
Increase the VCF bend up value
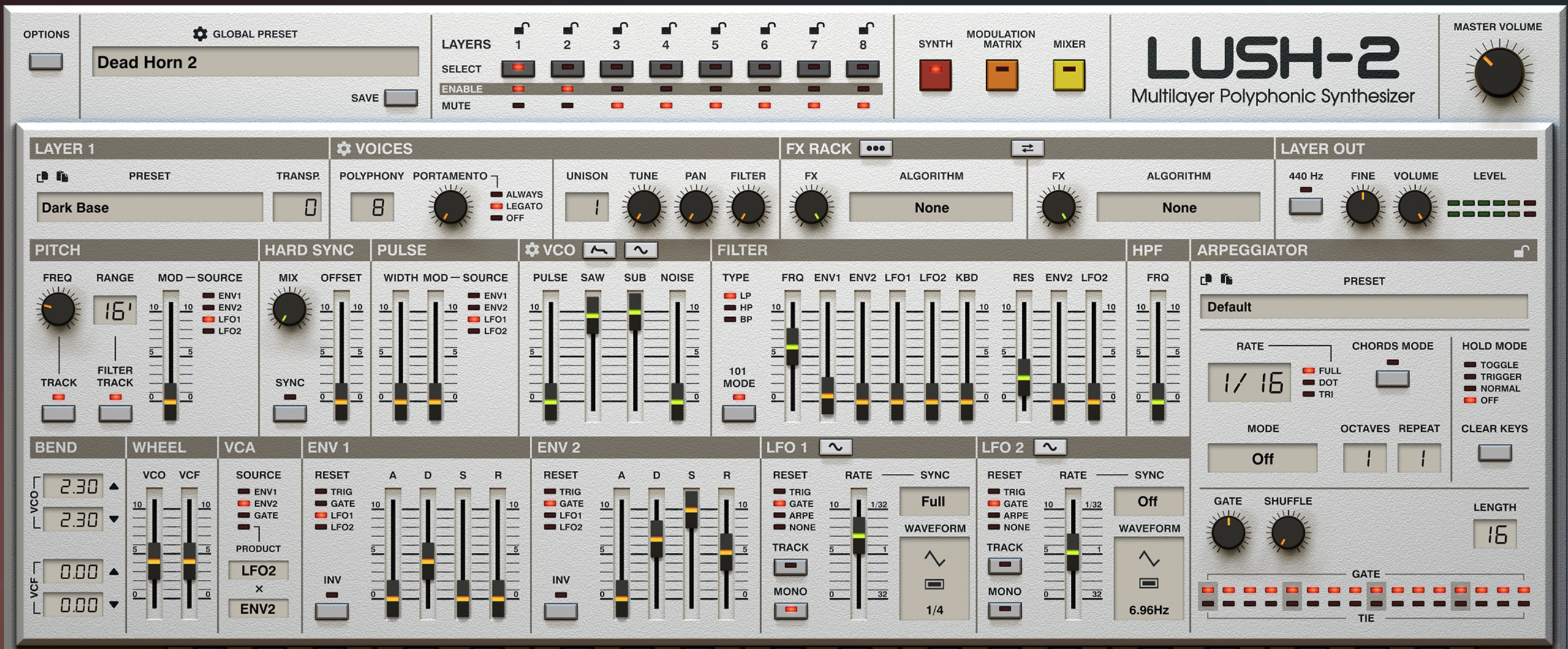coord(114,572)
